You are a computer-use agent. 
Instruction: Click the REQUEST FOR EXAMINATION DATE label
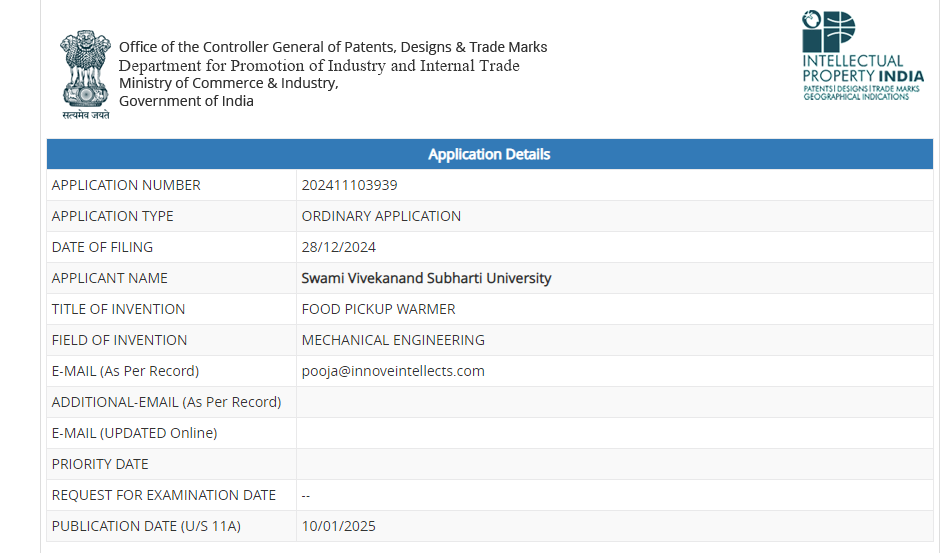(x=164, y=495)
